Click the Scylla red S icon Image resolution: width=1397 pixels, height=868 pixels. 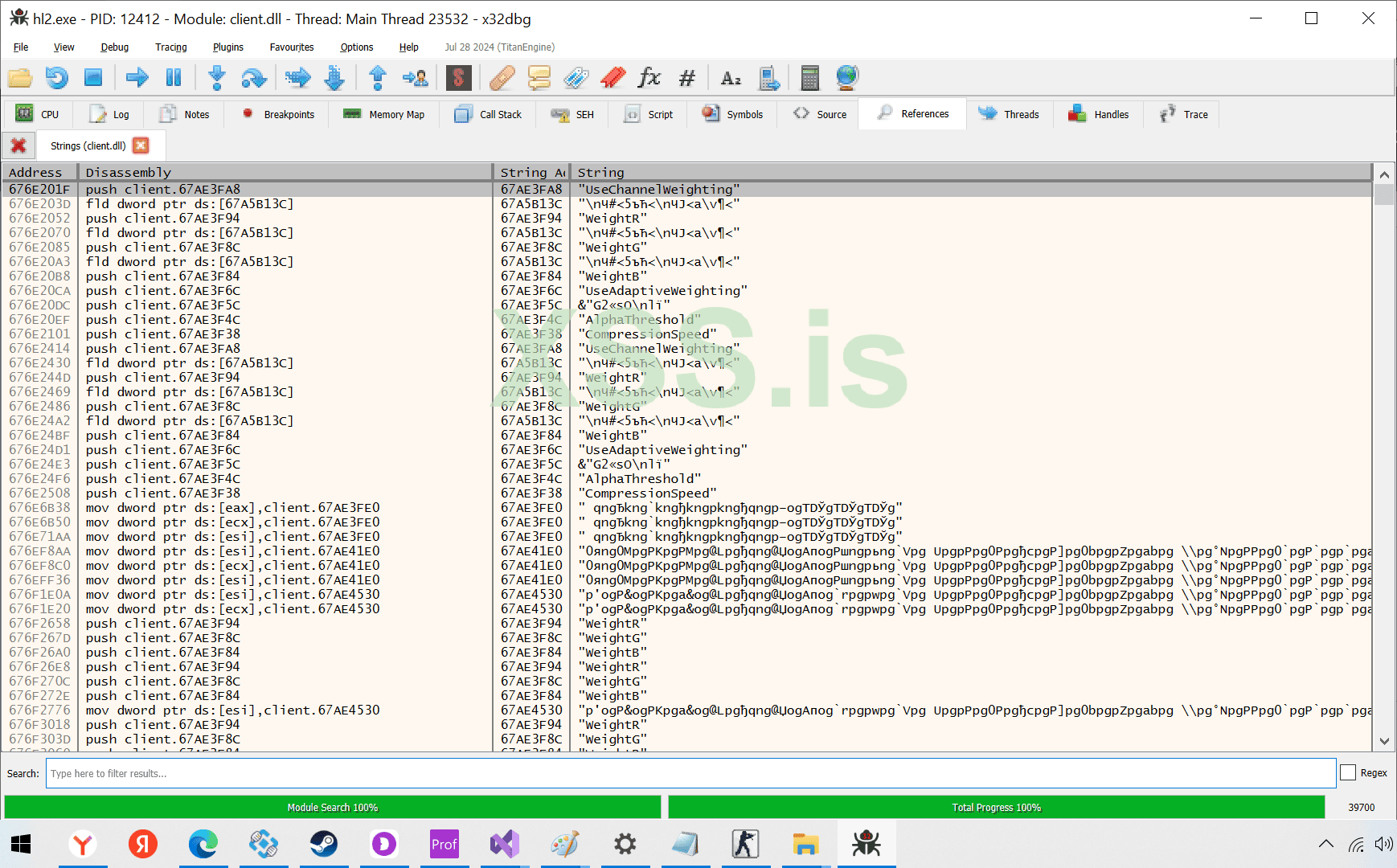coord(458,78)
